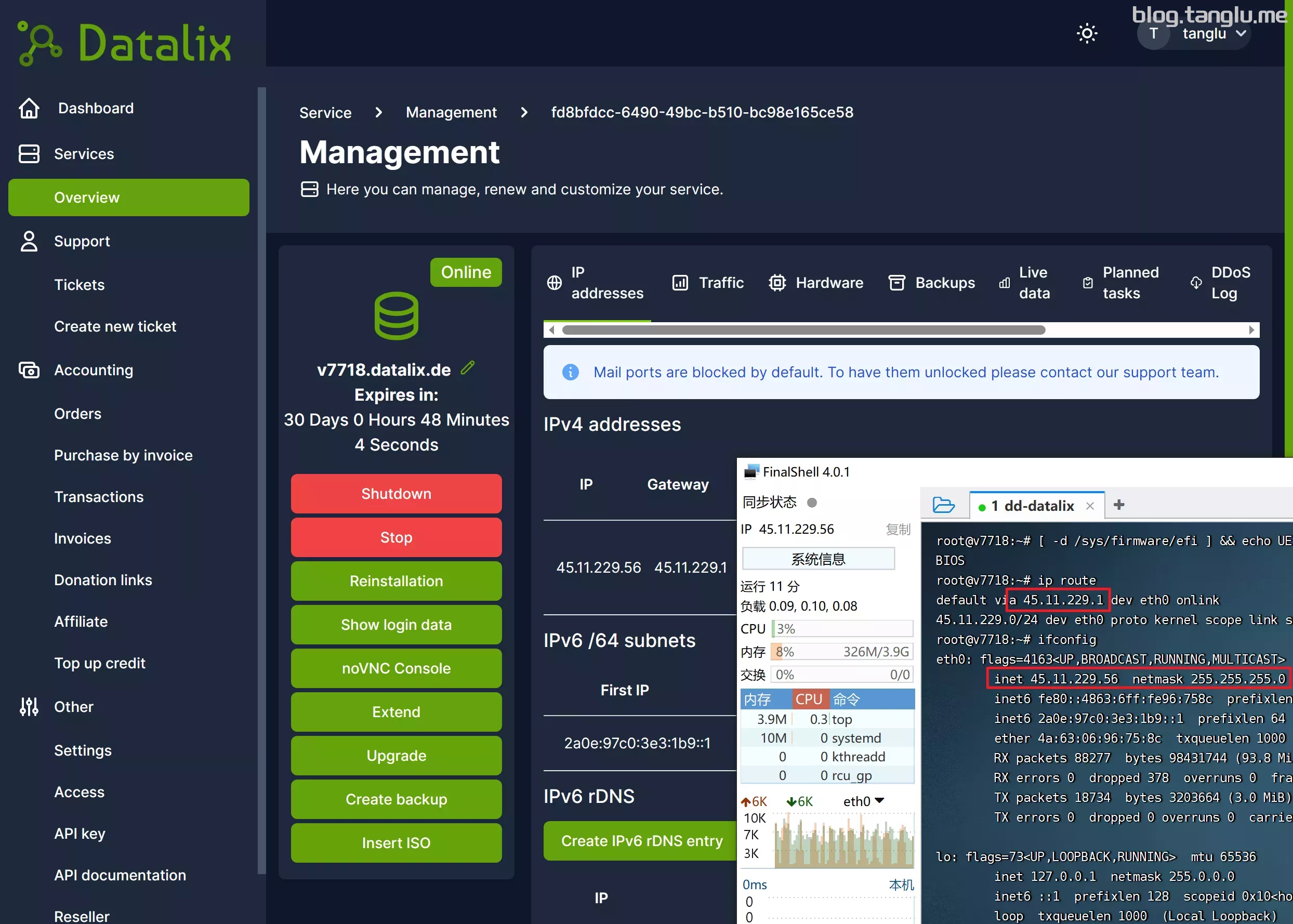Viewport: 1293px width, 924px height.
Task: Add new FinalShell tab with plus icon
Action: [x=1118, y=505]
